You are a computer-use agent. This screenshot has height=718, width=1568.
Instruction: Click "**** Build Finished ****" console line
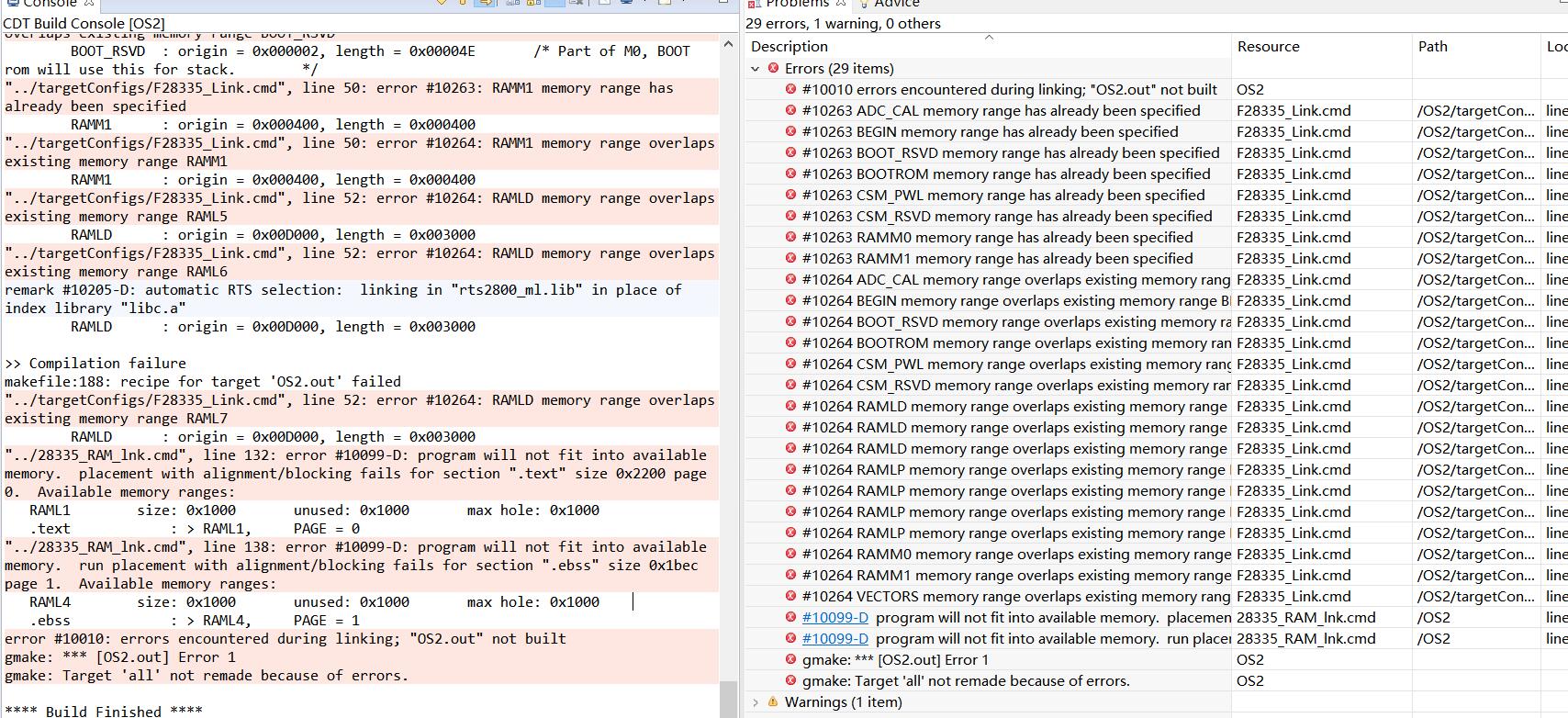104,712
